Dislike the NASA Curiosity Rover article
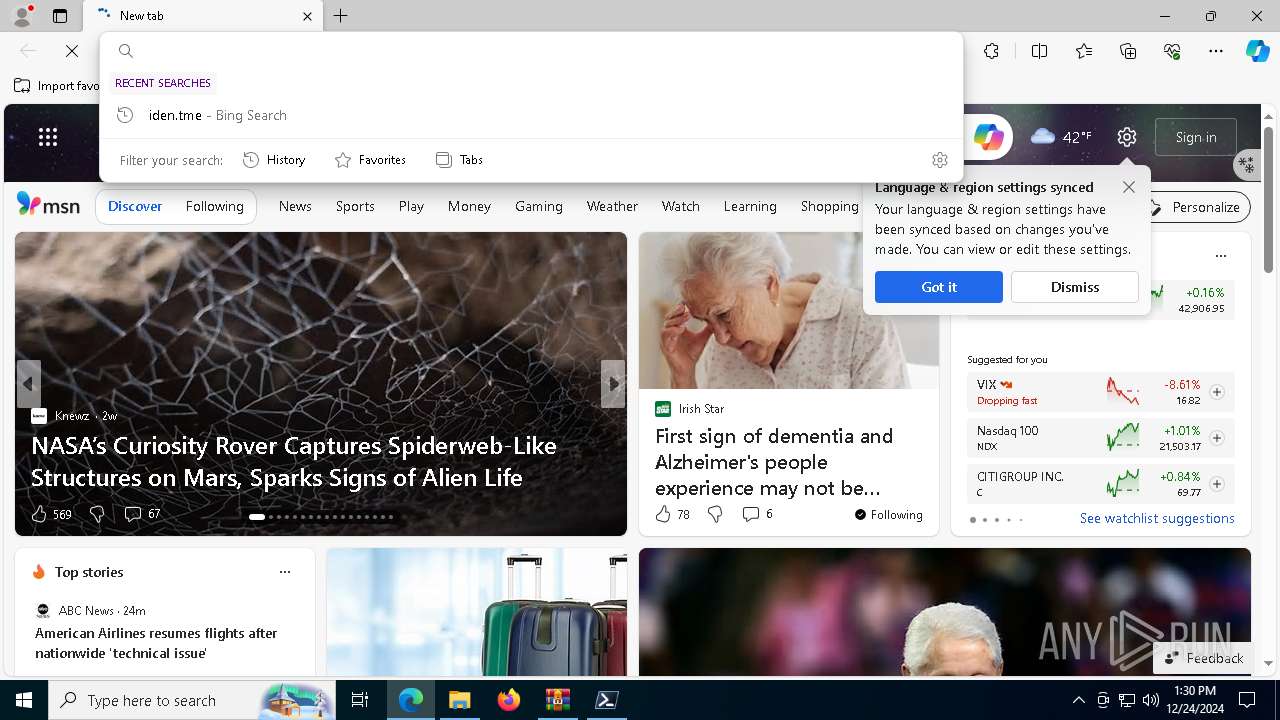The height and width of the screenshot is (720, 1280). coord(97,514)
